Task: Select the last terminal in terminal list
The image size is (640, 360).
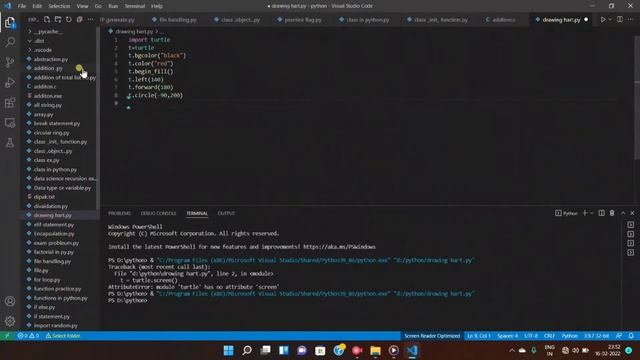Action: click(631, 253)
